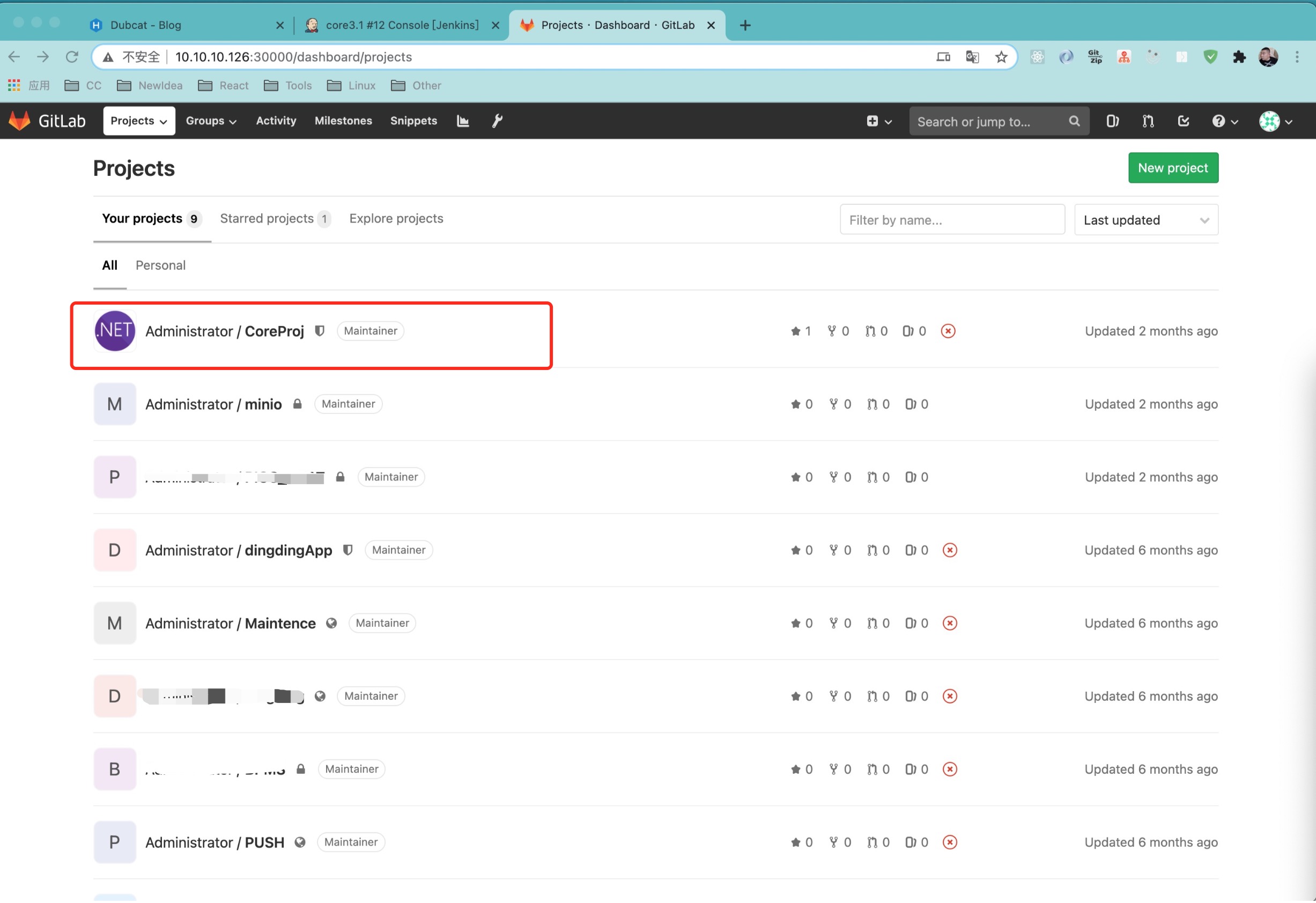Viewport: 1316px width, 903px height.
Task: Open Snippets from the navbar
Action: 413,121
